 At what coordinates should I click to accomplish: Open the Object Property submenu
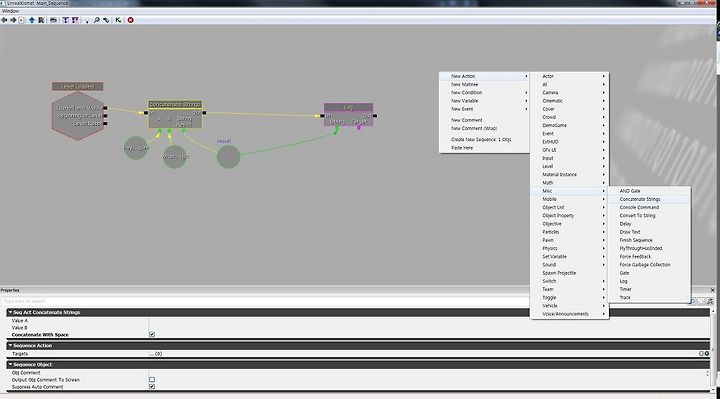point(569,216)
